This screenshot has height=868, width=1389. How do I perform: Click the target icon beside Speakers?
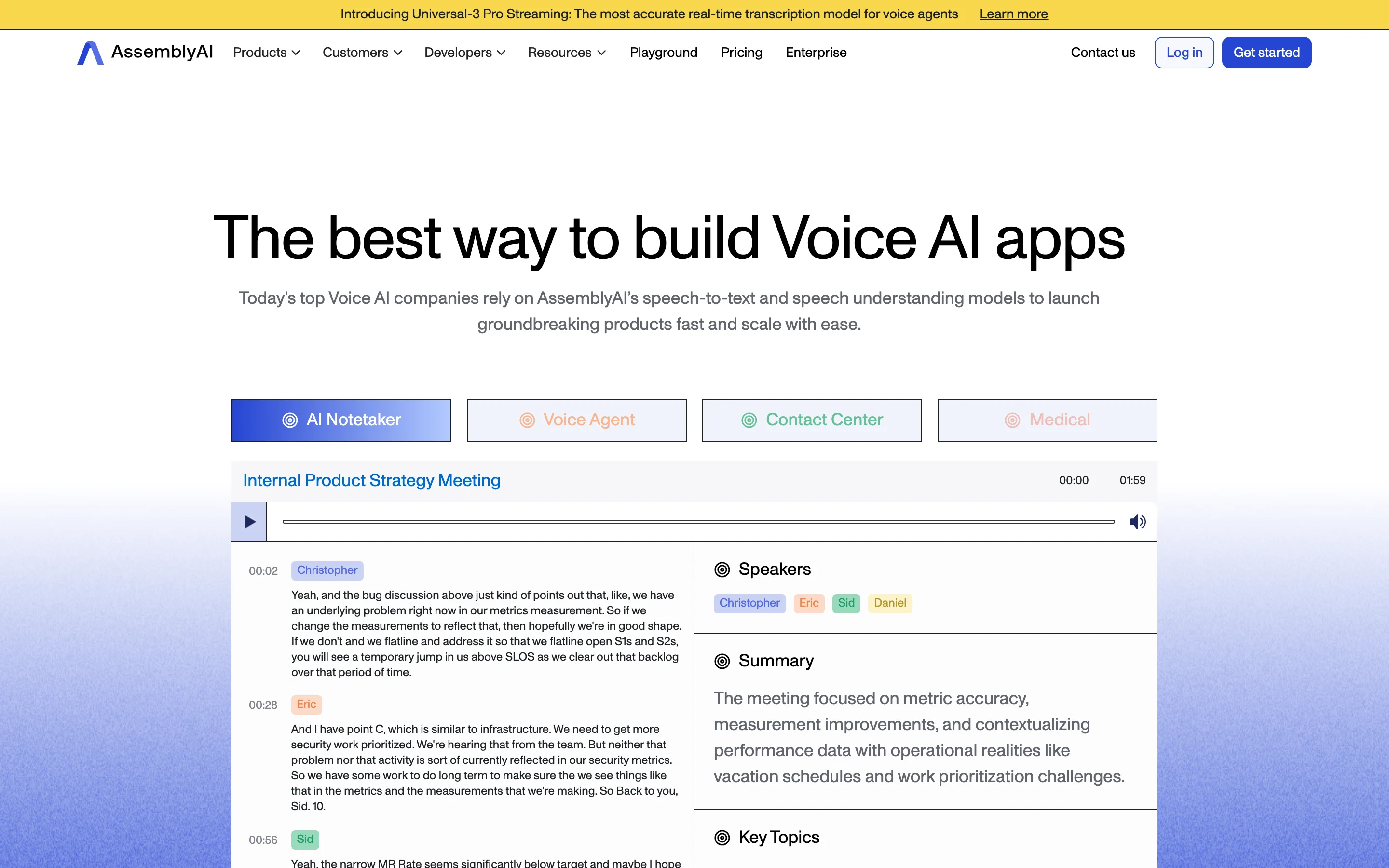pyautogui.click(x=722, y=570)
